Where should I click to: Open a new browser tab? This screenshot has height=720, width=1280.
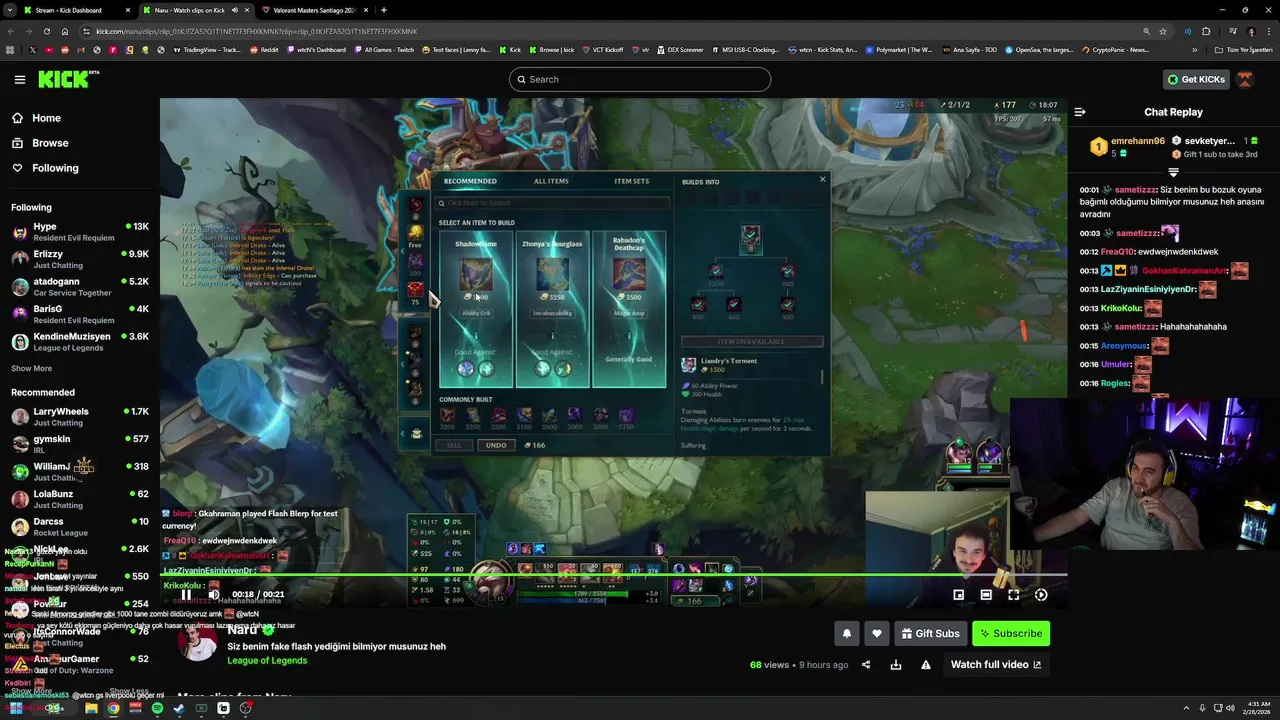click(x=384, y=10)
